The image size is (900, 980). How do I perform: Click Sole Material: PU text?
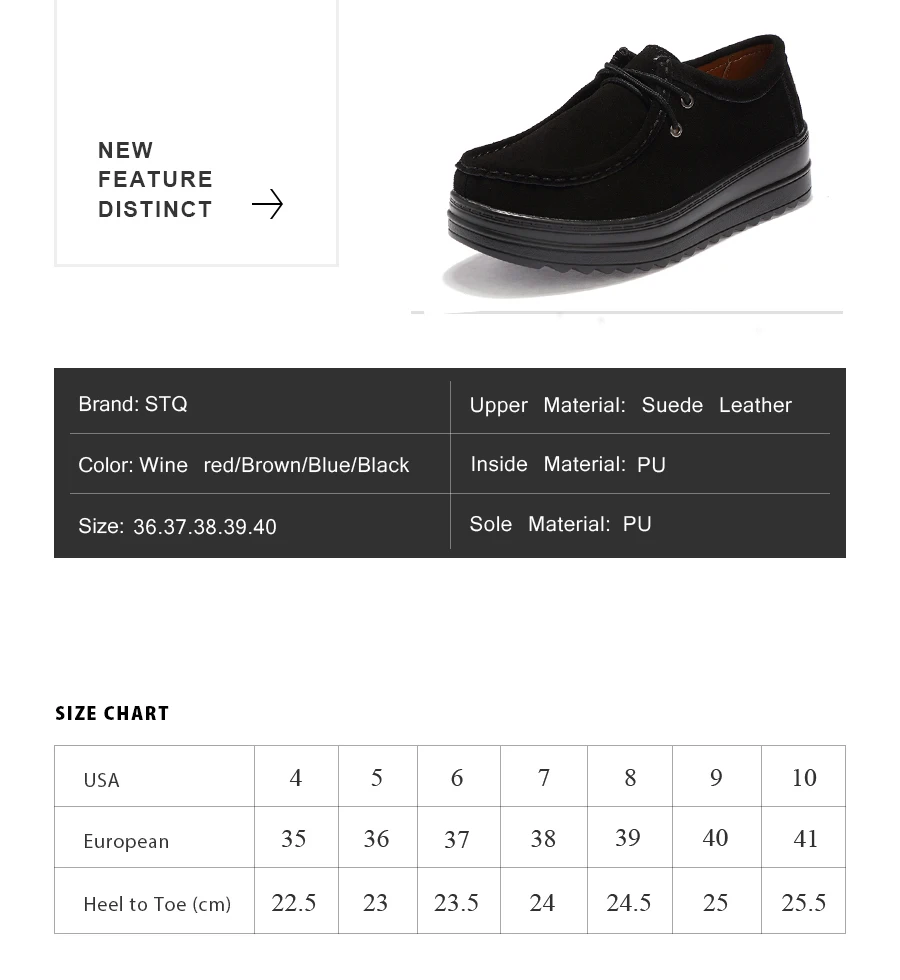[x=560, y=524]
